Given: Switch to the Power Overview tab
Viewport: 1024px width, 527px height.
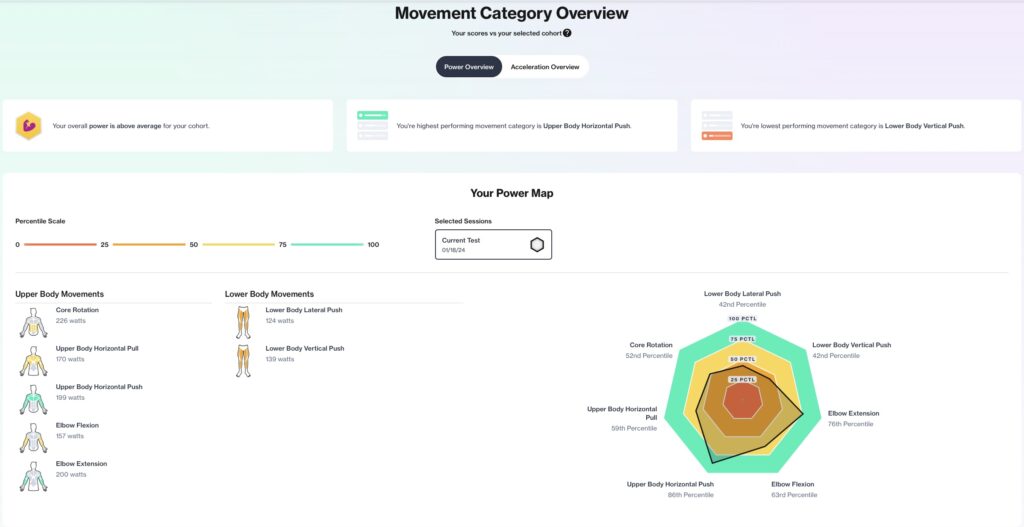Looking at the screenshot, I should coord(469,67).
